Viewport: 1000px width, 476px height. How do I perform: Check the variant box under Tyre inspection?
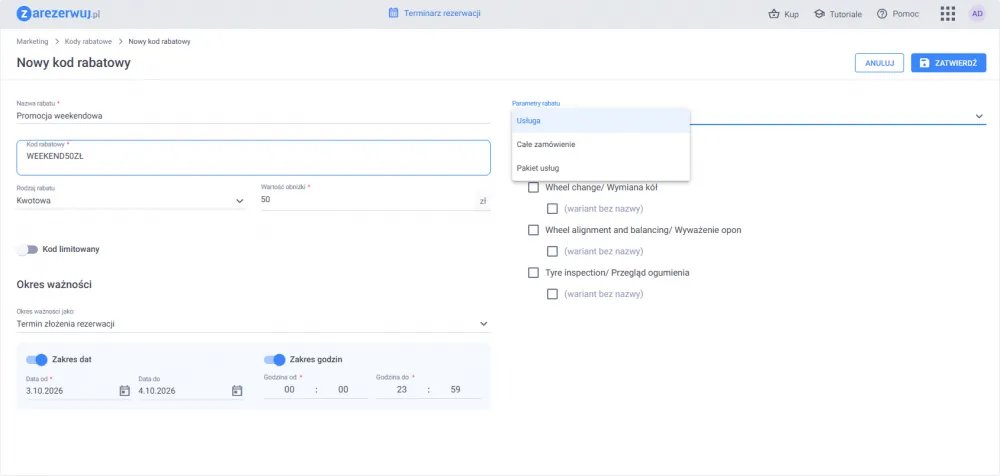coord(552,294)
